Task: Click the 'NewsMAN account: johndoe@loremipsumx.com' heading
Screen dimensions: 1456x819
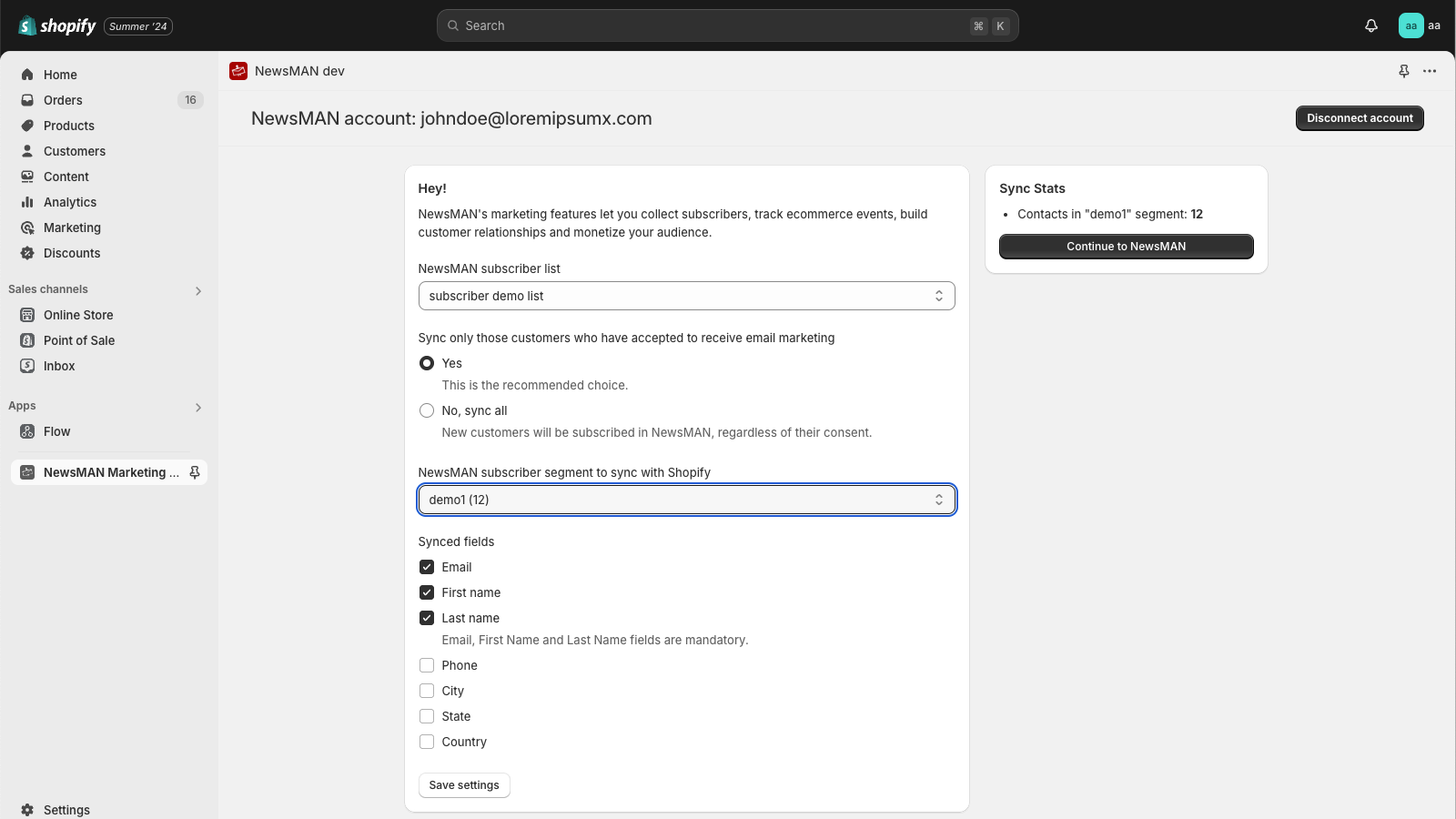Action: coord(451,118)
